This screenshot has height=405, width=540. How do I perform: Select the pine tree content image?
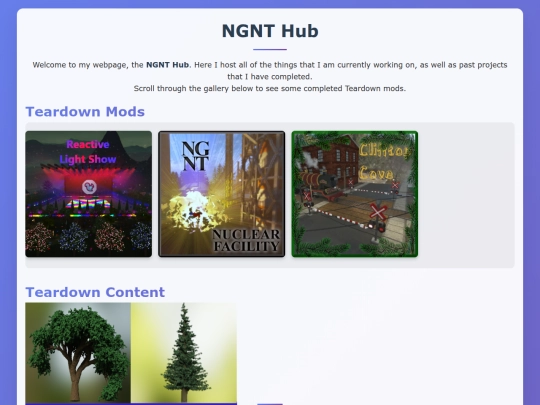(184, 353)
